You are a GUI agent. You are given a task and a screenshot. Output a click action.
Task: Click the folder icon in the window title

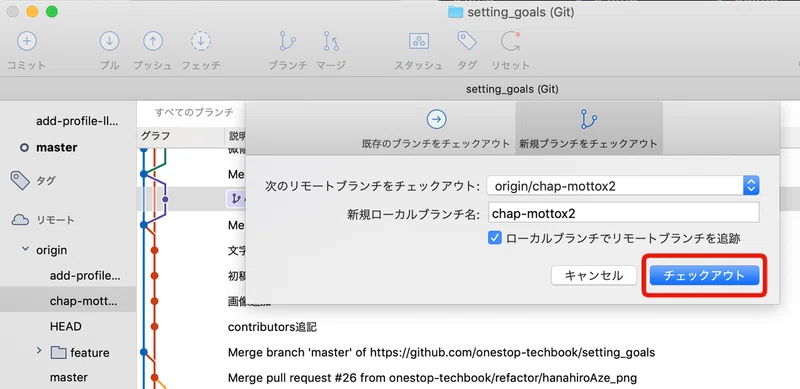[455, 12]
